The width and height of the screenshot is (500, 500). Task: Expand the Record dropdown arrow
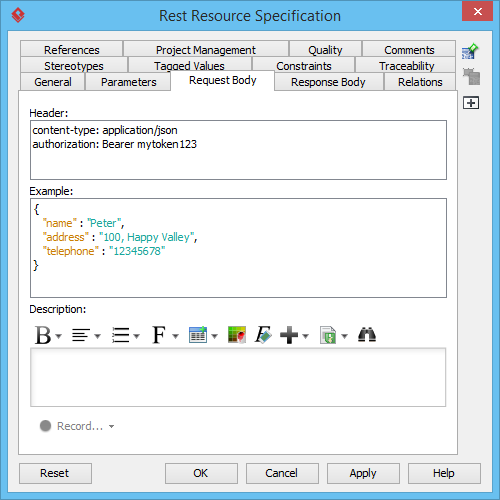tap(111, 426)
